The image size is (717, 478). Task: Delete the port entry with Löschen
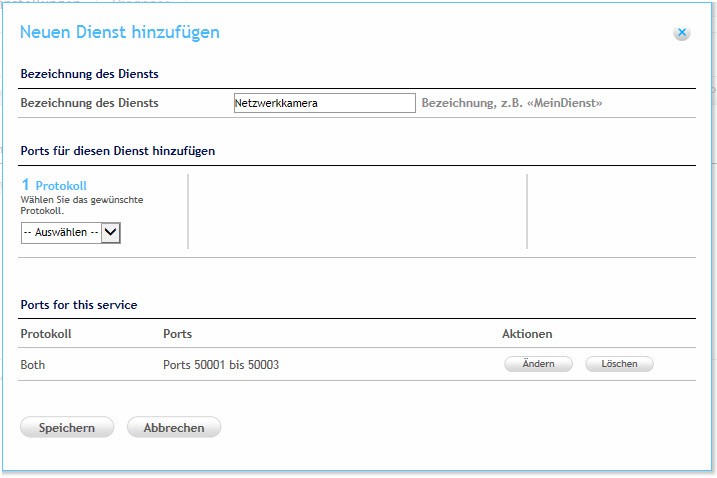[618, 365]
